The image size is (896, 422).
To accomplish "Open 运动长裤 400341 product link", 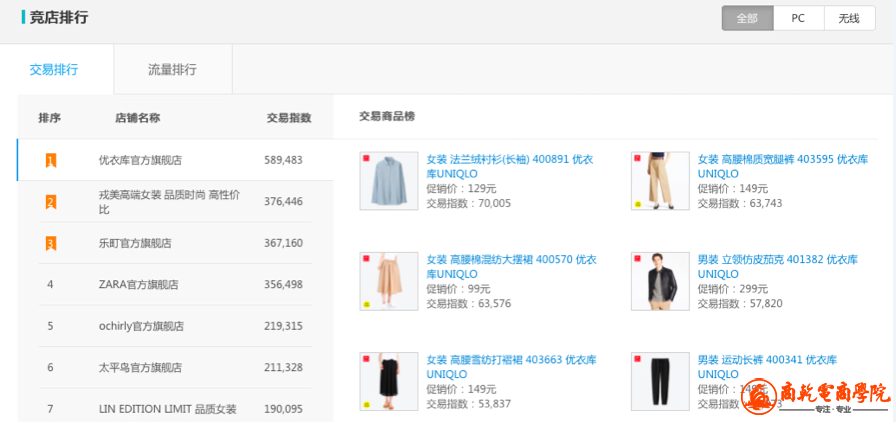I will 767,367.
